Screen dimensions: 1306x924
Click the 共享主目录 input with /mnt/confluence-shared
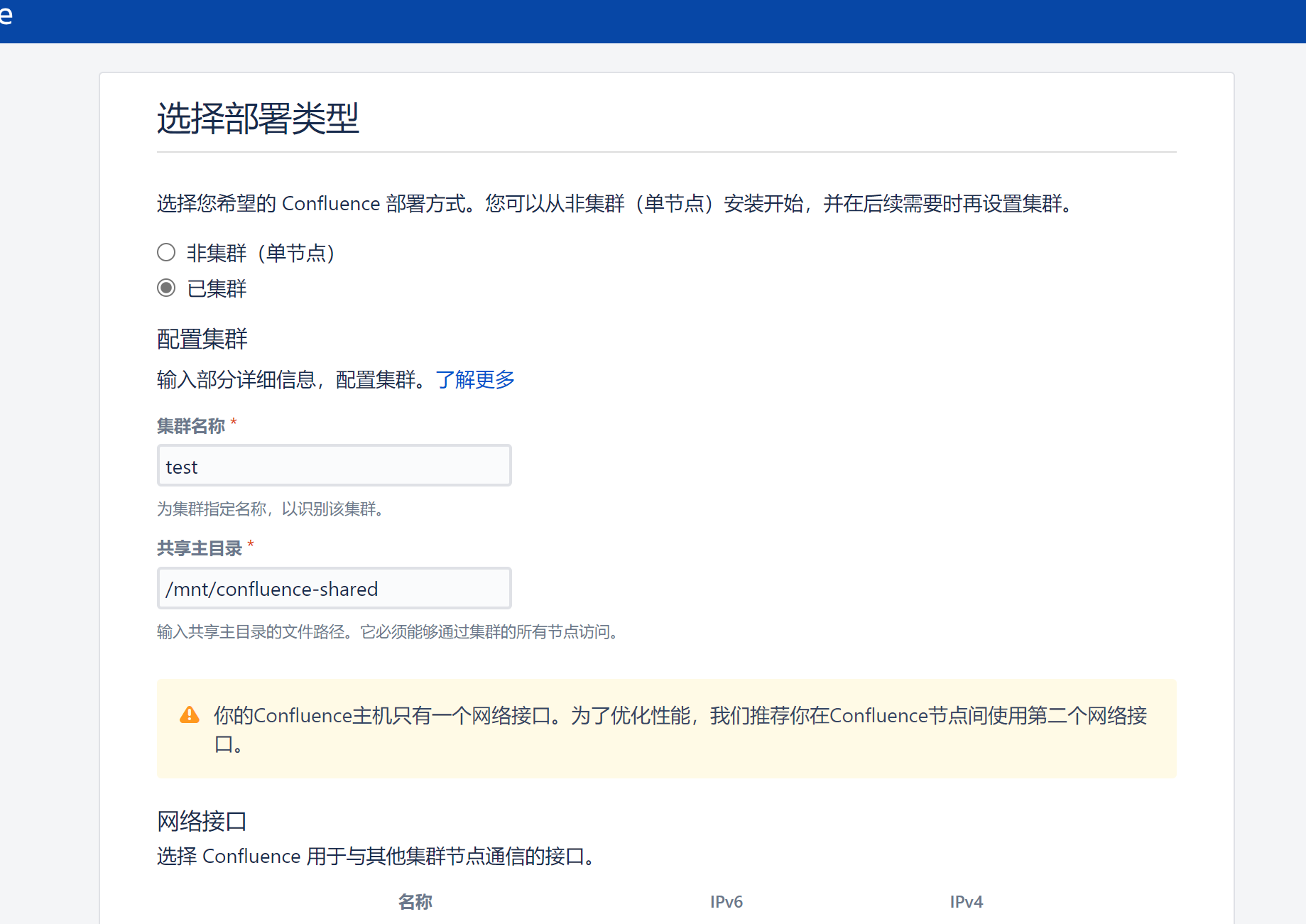pos(334,588)
